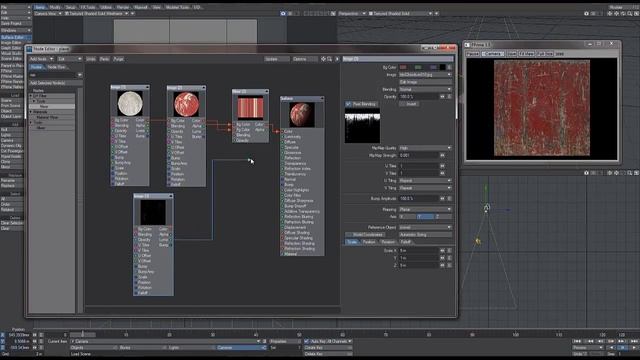The width and height of the screenshot is (640, 360).
Task: Click the Opacity value field
Action: (418, 97)
